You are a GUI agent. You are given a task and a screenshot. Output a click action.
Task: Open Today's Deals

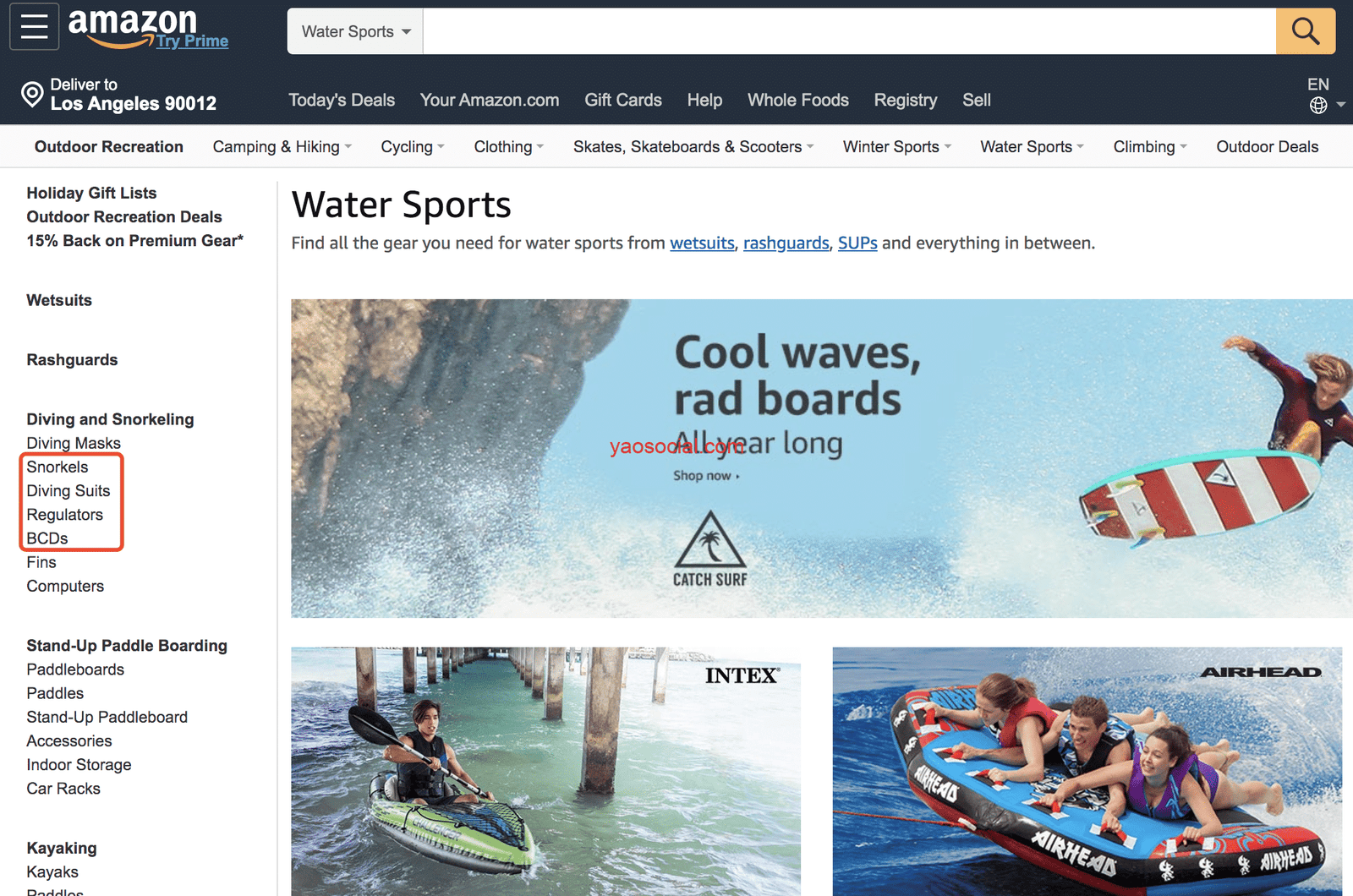point(342,100)
